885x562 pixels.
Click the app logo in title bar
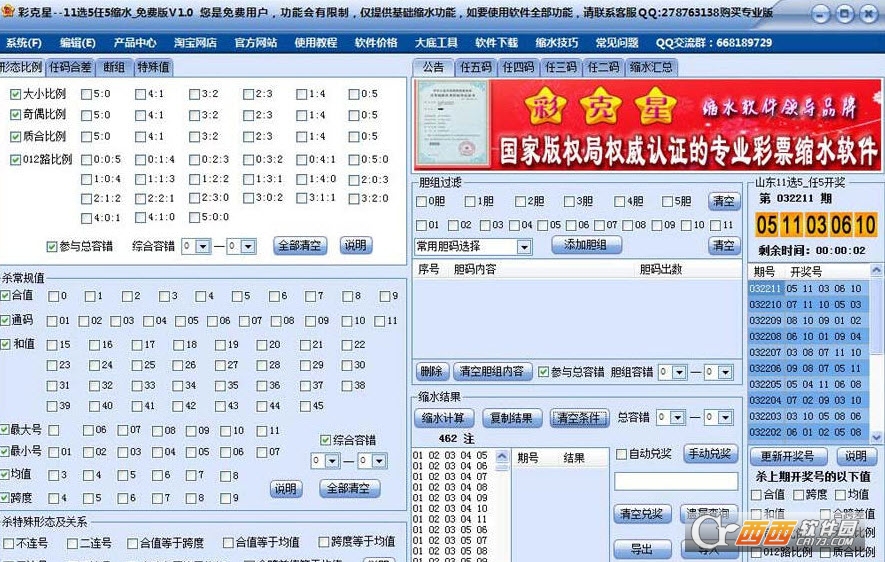tap(7, 11)
